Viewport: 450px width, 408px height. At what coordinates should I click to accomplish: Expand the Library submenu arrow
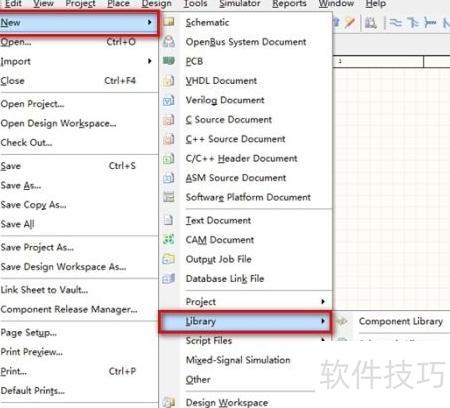coord(323,321)
